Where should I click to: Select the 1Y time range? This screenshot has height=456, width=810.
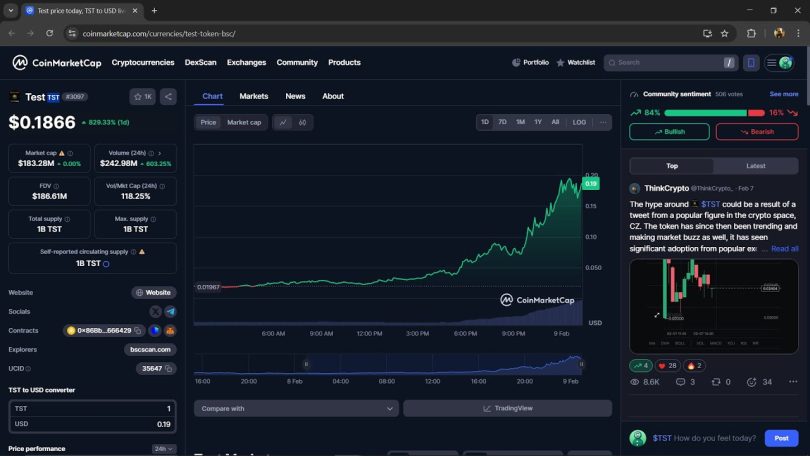(538, 122)
